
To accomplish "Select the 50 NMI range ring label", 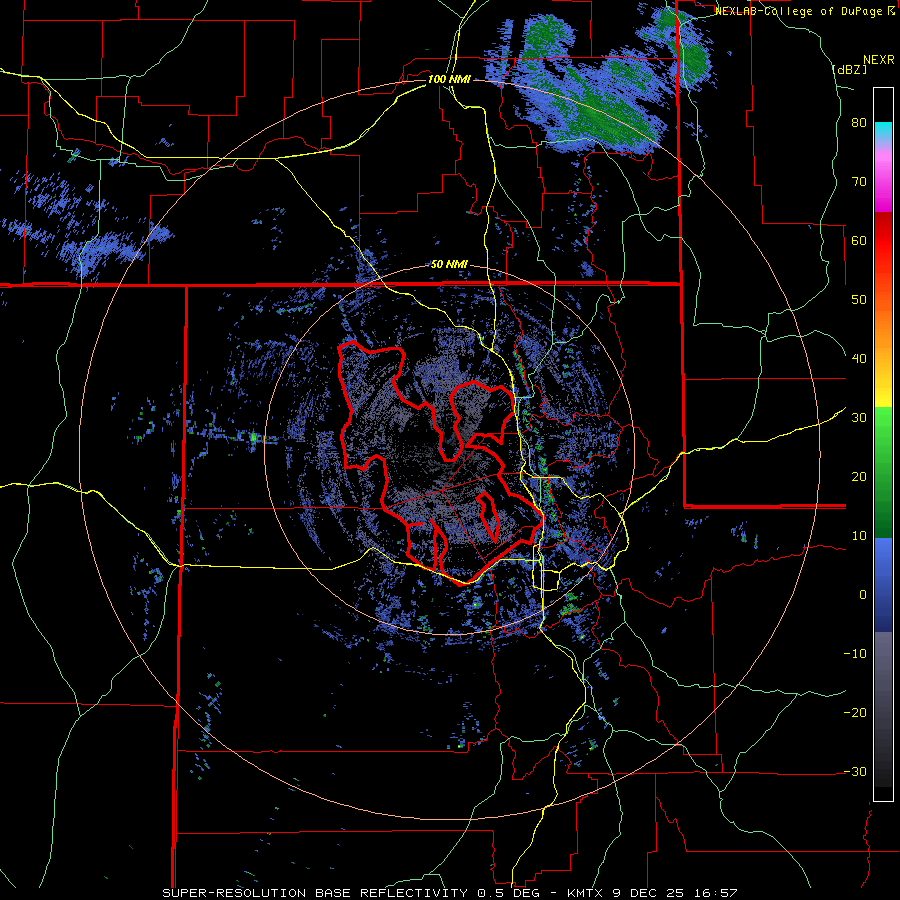I will click(449, 265).
